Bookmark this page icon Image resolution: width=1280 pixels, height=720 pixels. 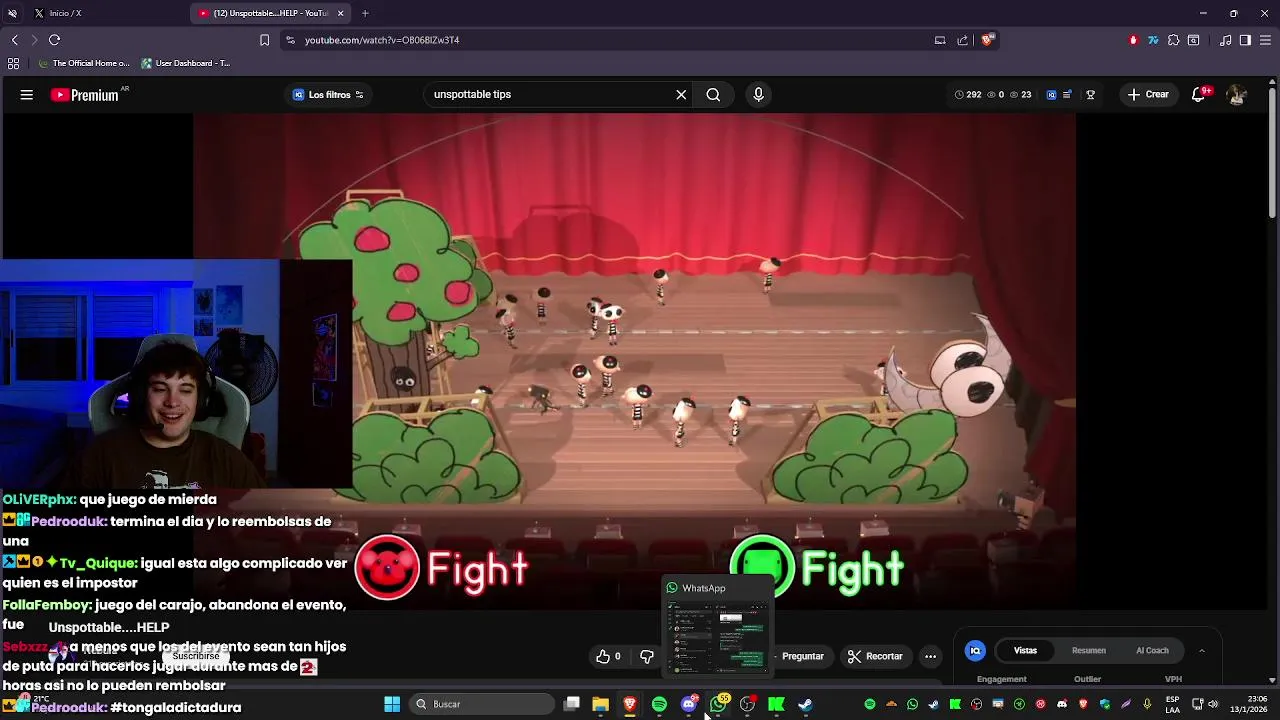coord(264,40)
